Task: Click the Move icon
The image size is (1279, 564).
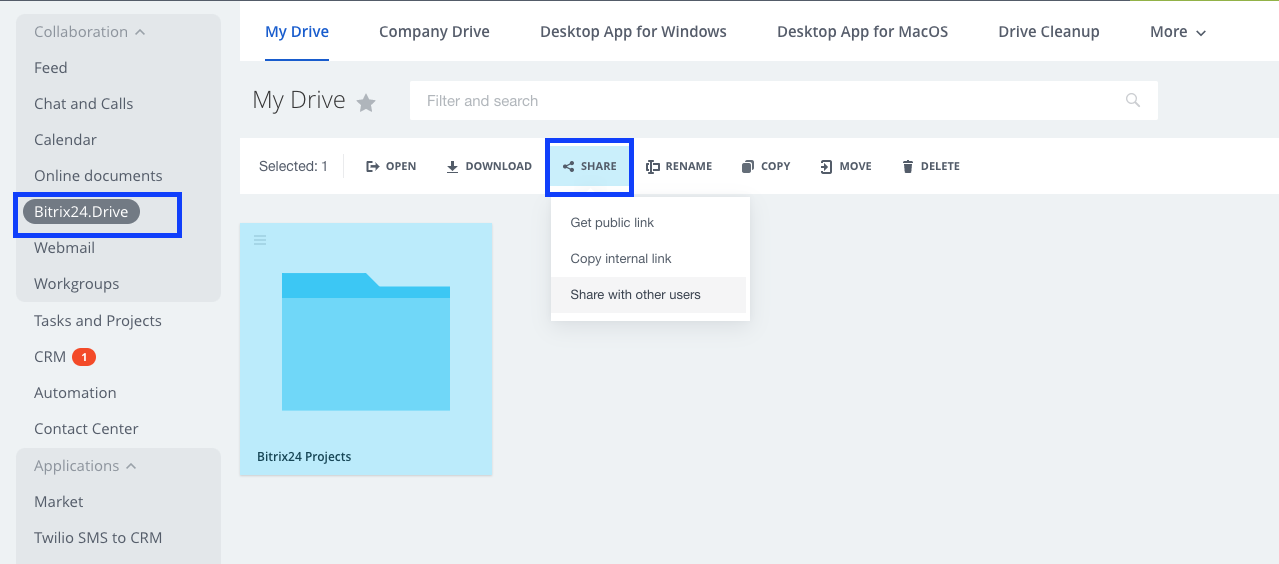Action: click(826, 167)
